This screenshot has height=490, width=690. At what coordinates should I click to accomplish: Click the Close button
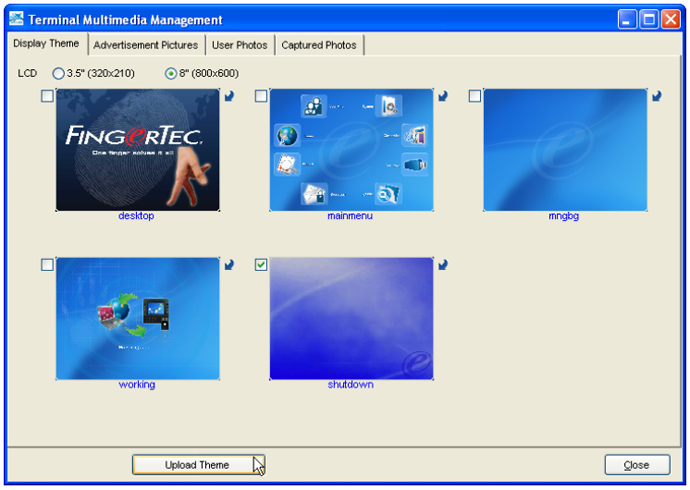pos(637,465)
